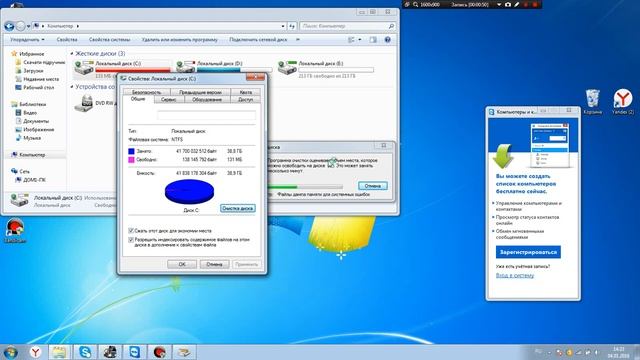Toggle 'Сжать этот диск' compression checkbox

pyautogui.click(x=131, y=231)
